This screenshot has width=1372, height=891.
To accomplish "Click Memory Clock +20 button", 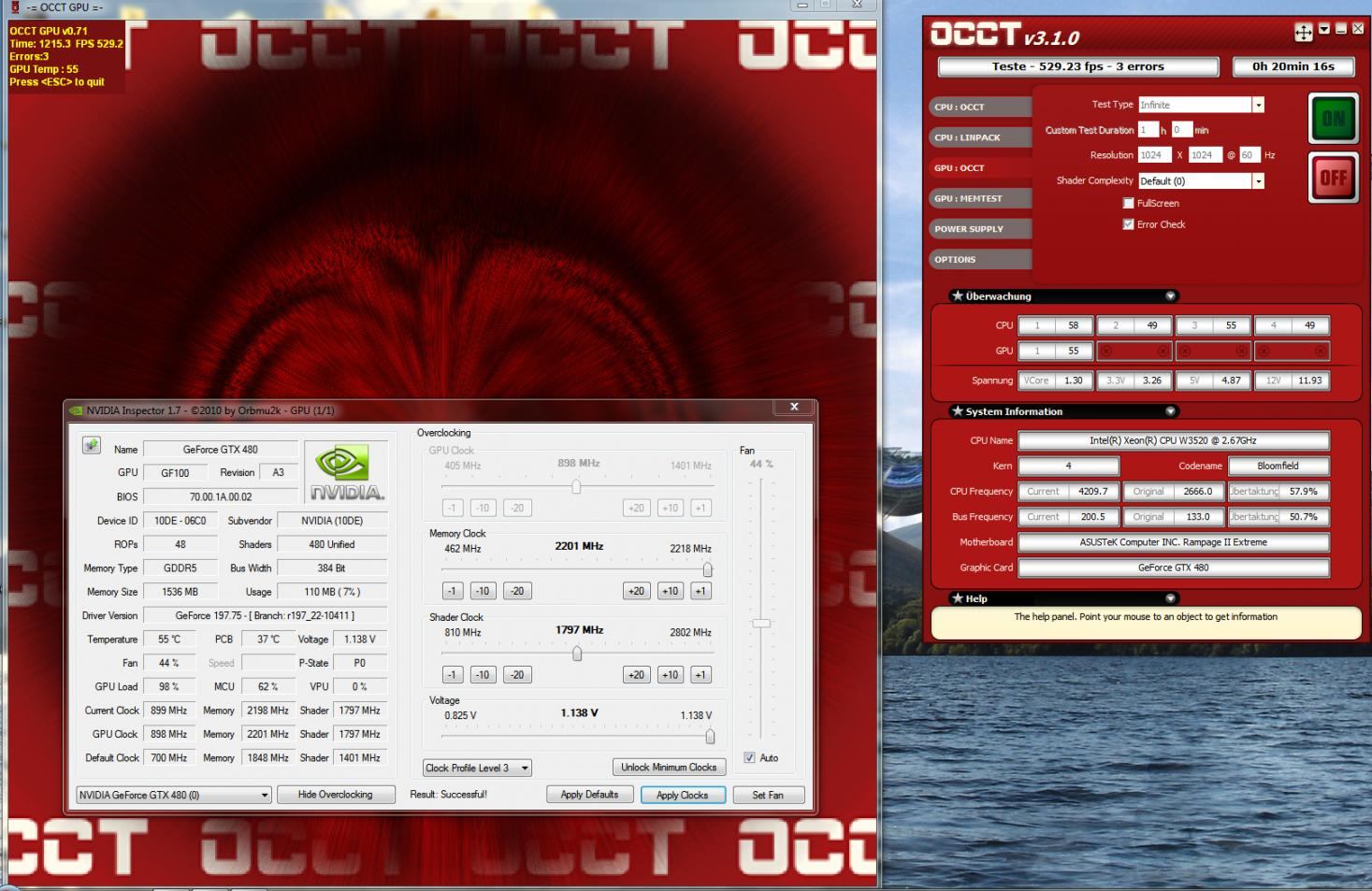I will click(x=636, y=591).
